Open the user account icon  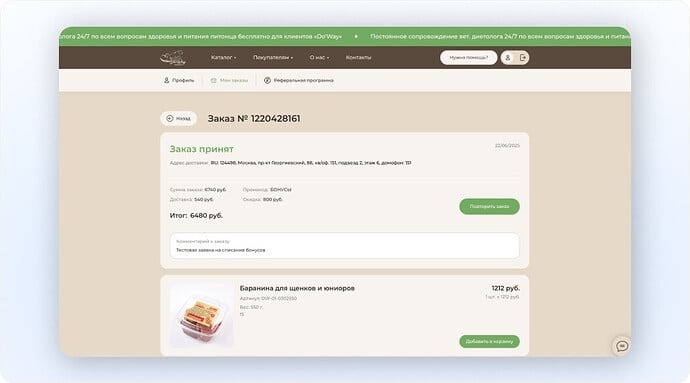click(508, 58)
